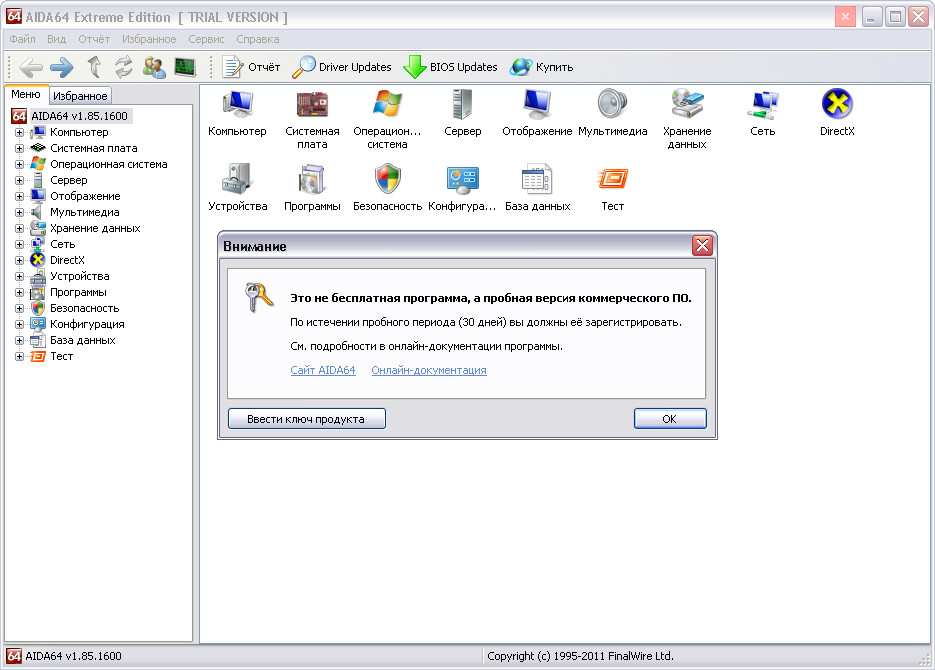Open the Системная плата icon in main pane
This screenshot has width=935, height=670.
pyautogui.click(x=312, y=119)
